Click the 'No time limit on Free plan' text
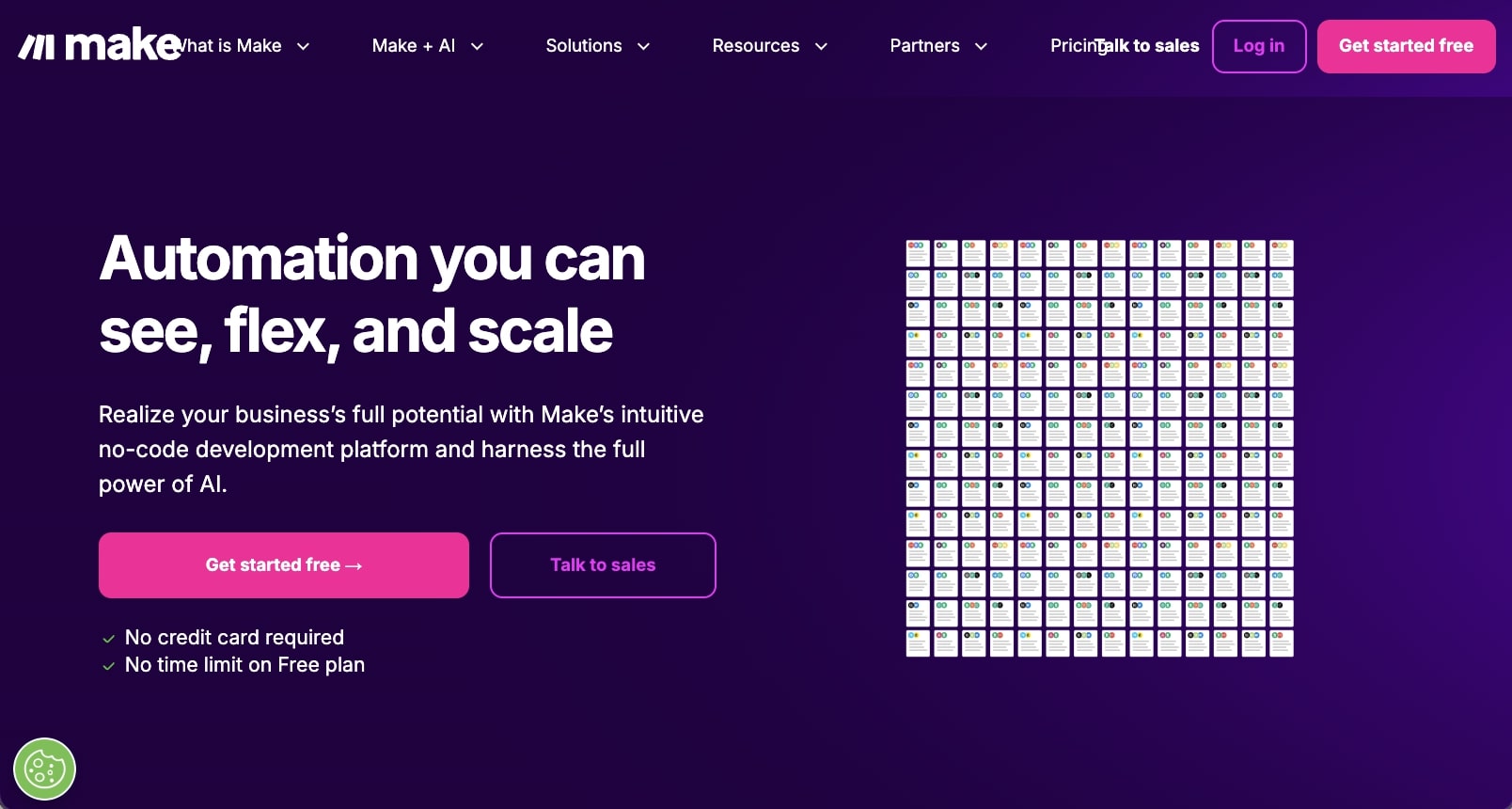The height and width of the screenshot is (809, 1512). click(244, 664)
